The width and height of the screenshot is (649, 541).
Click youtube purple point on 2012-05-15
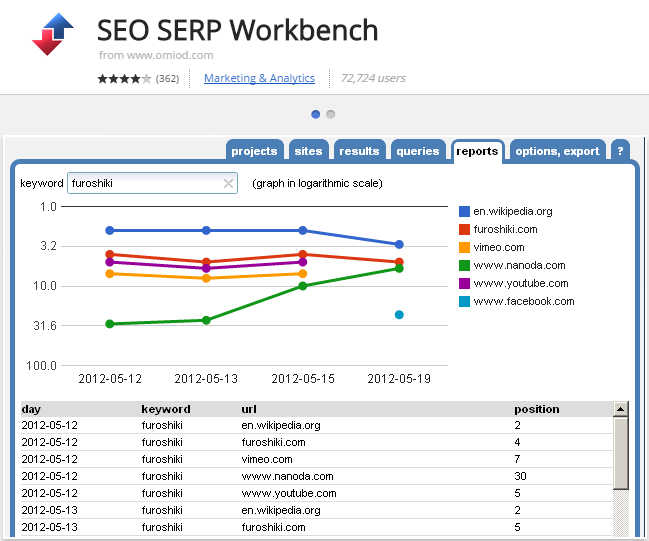click(303, 262)
